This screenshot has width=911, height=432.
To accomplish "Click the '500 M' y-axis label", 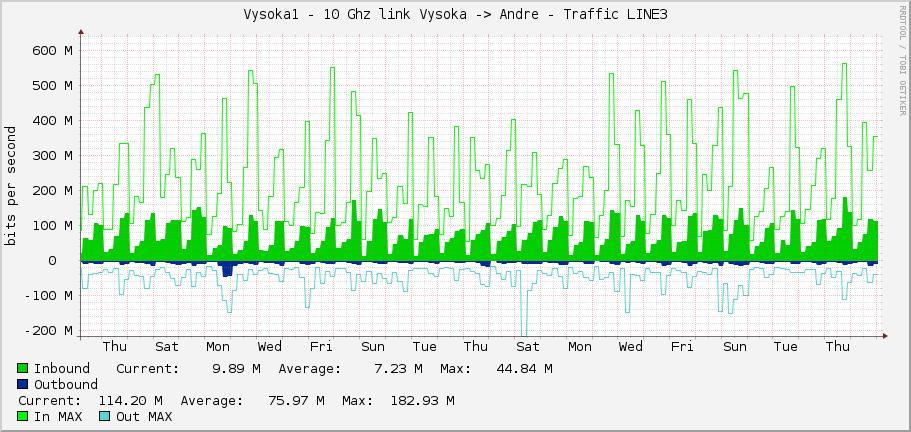I will pos(52,85).
